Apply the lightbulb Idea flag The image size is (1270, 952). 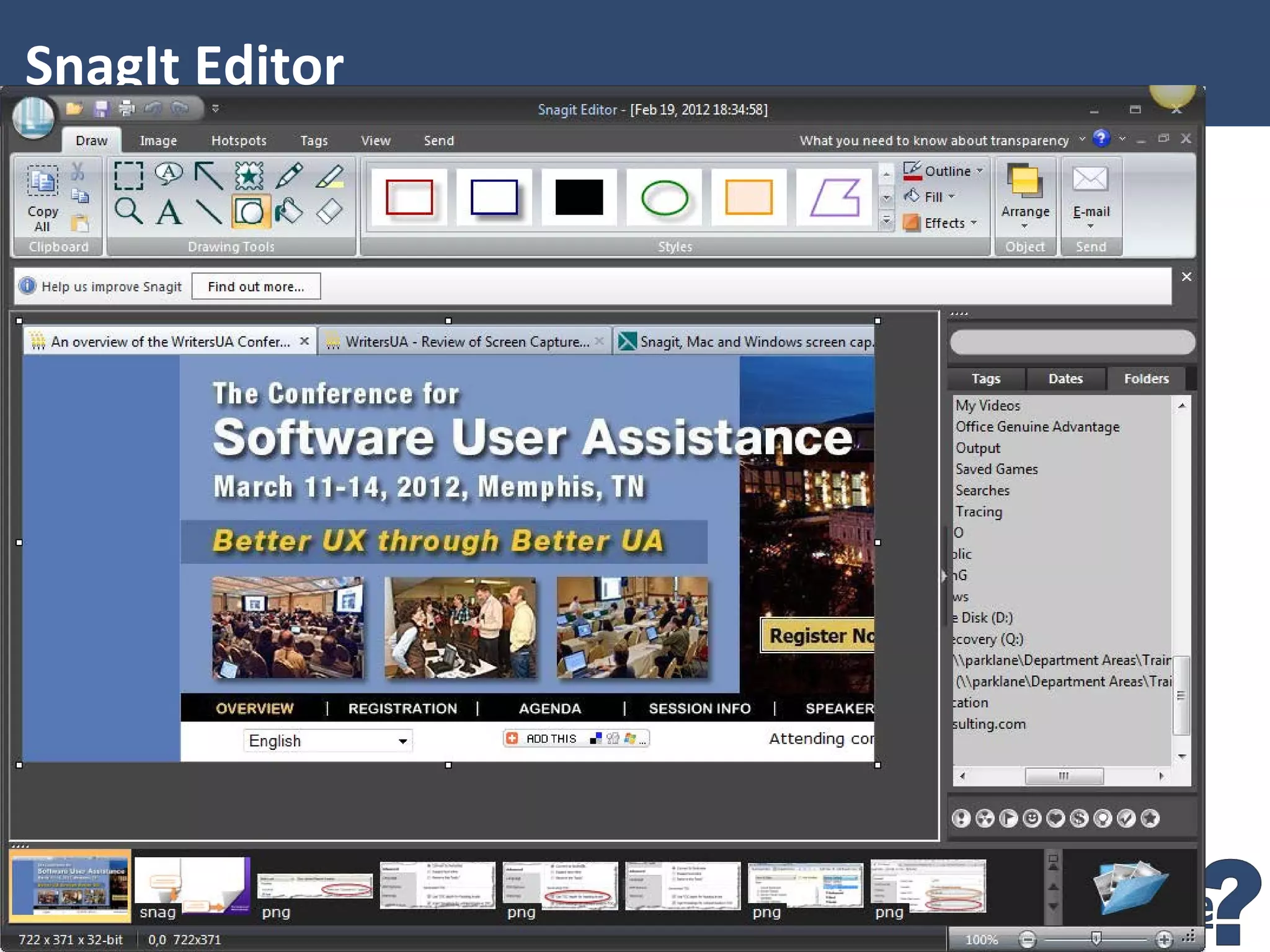1103,818
